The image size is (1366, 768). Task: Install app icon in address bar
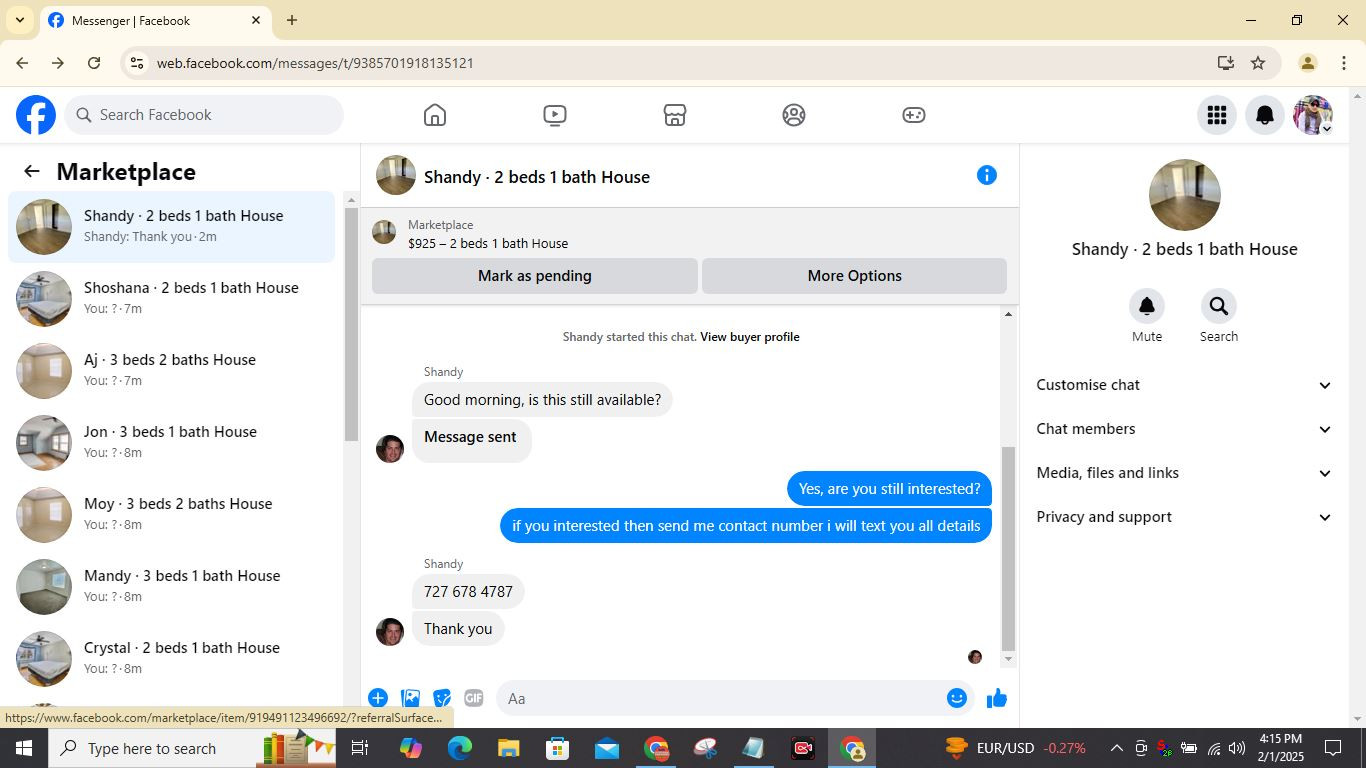[1226, 63]
